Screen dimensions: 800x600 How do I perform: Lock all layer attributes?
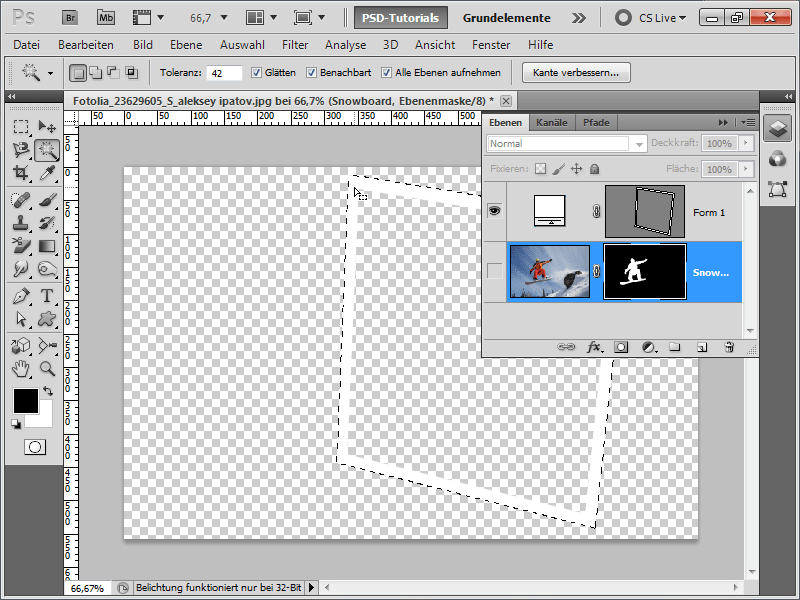pos(594,169)
